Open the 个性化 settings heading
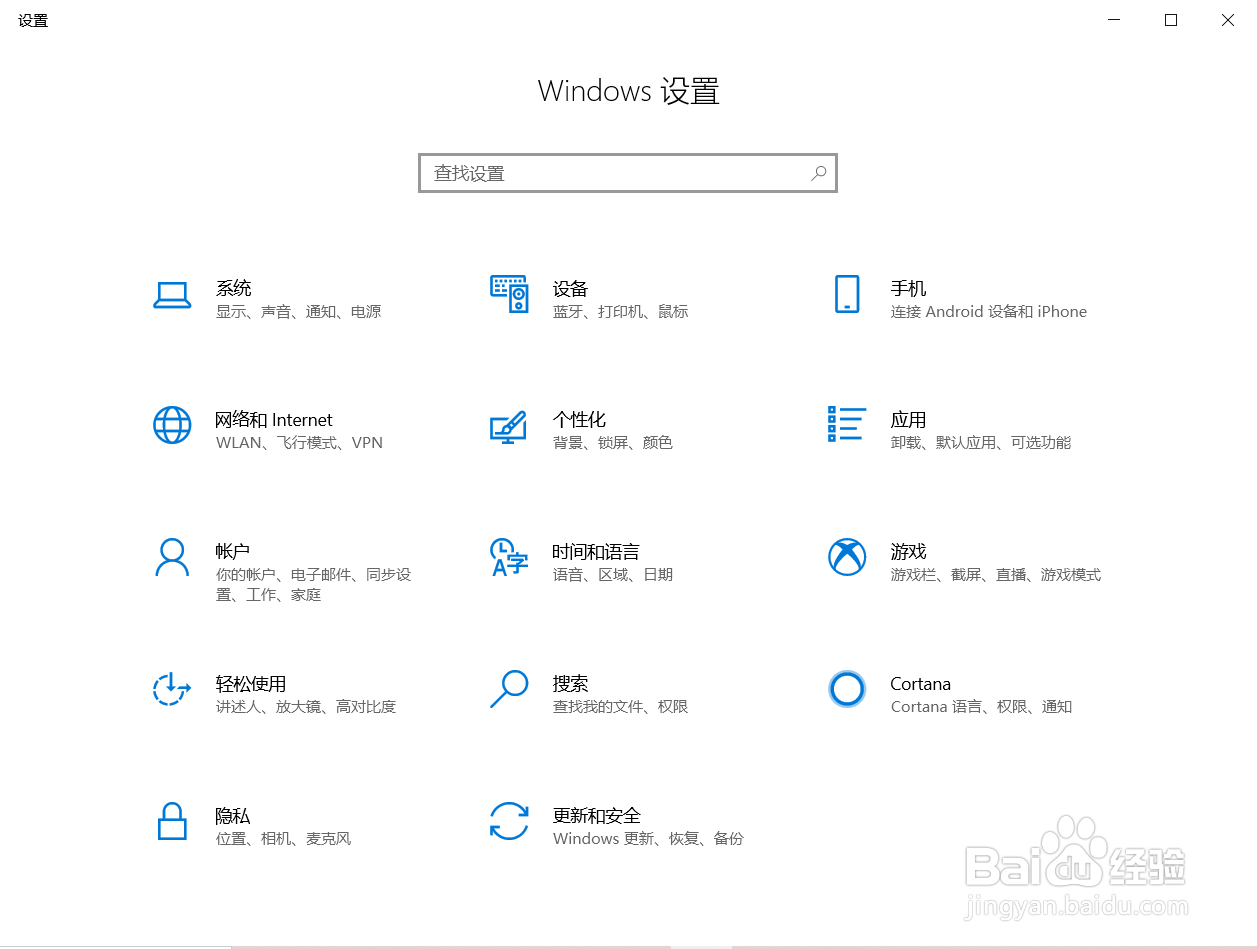Viewport: 1257px width, 949px height. 579,420
